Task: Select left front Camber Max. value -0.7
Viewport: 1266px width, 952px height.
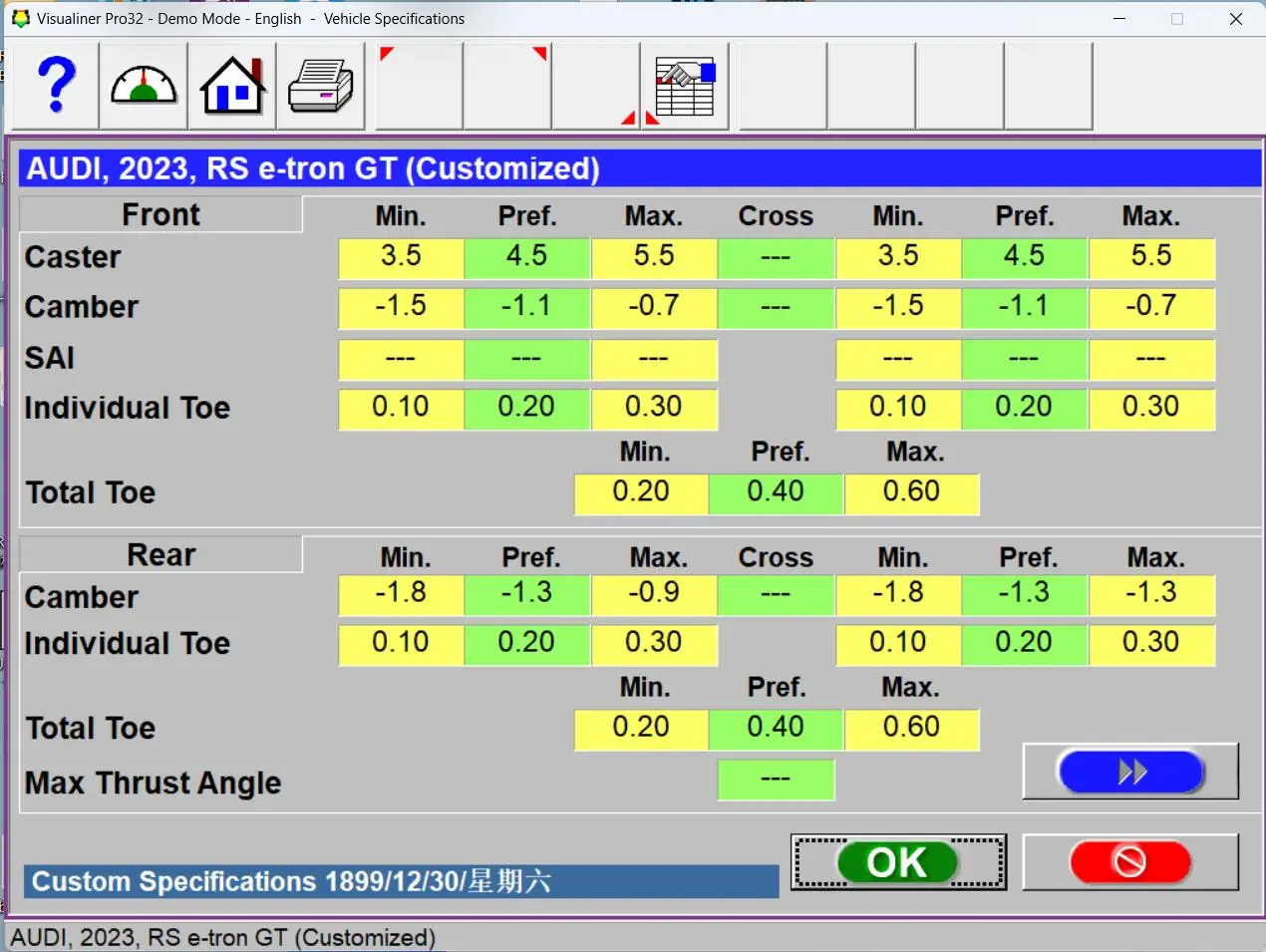Action: [x=654, y=308]
